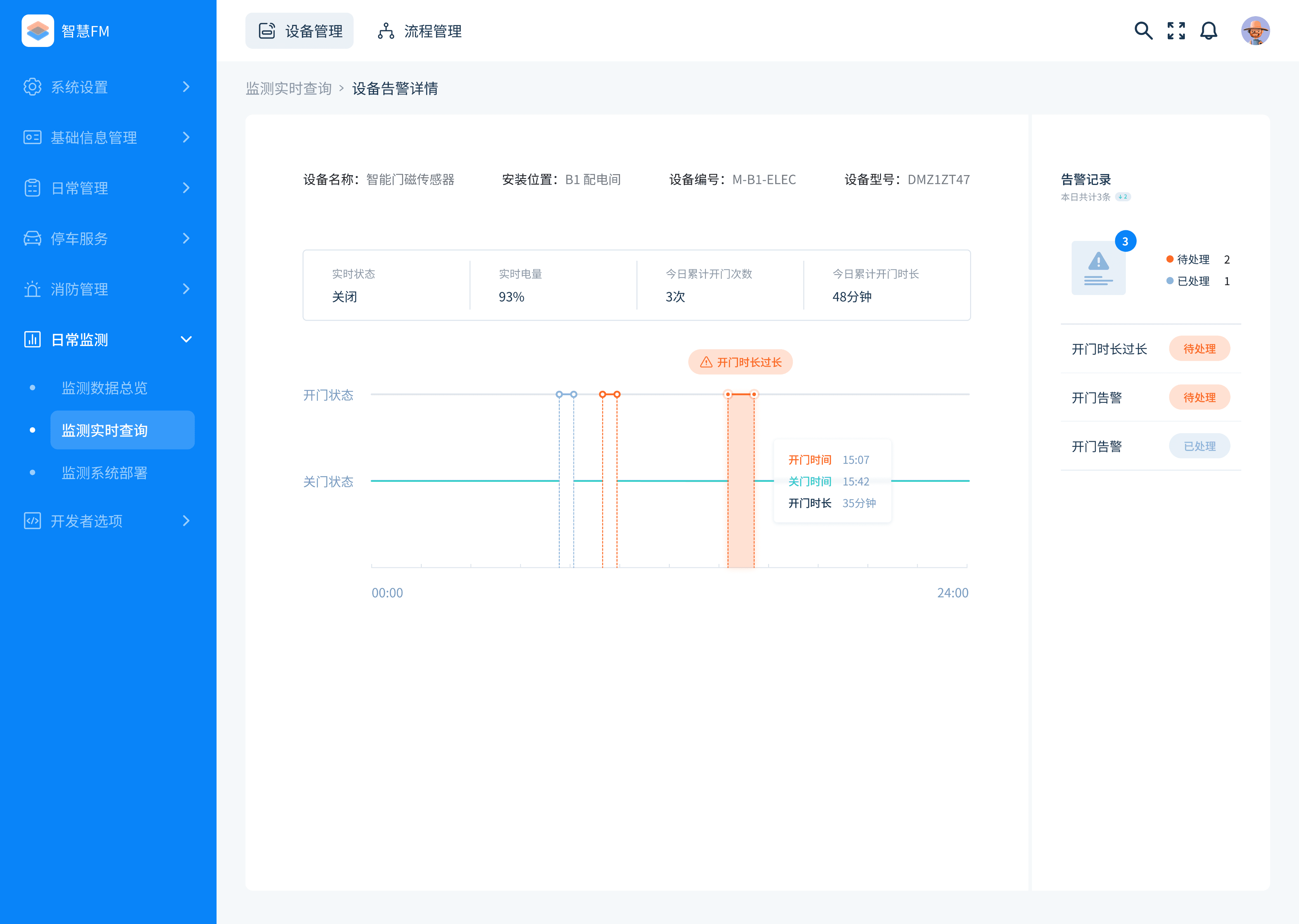
Task: Click the 智慧FM logo icon
Action: pos(37,31)
